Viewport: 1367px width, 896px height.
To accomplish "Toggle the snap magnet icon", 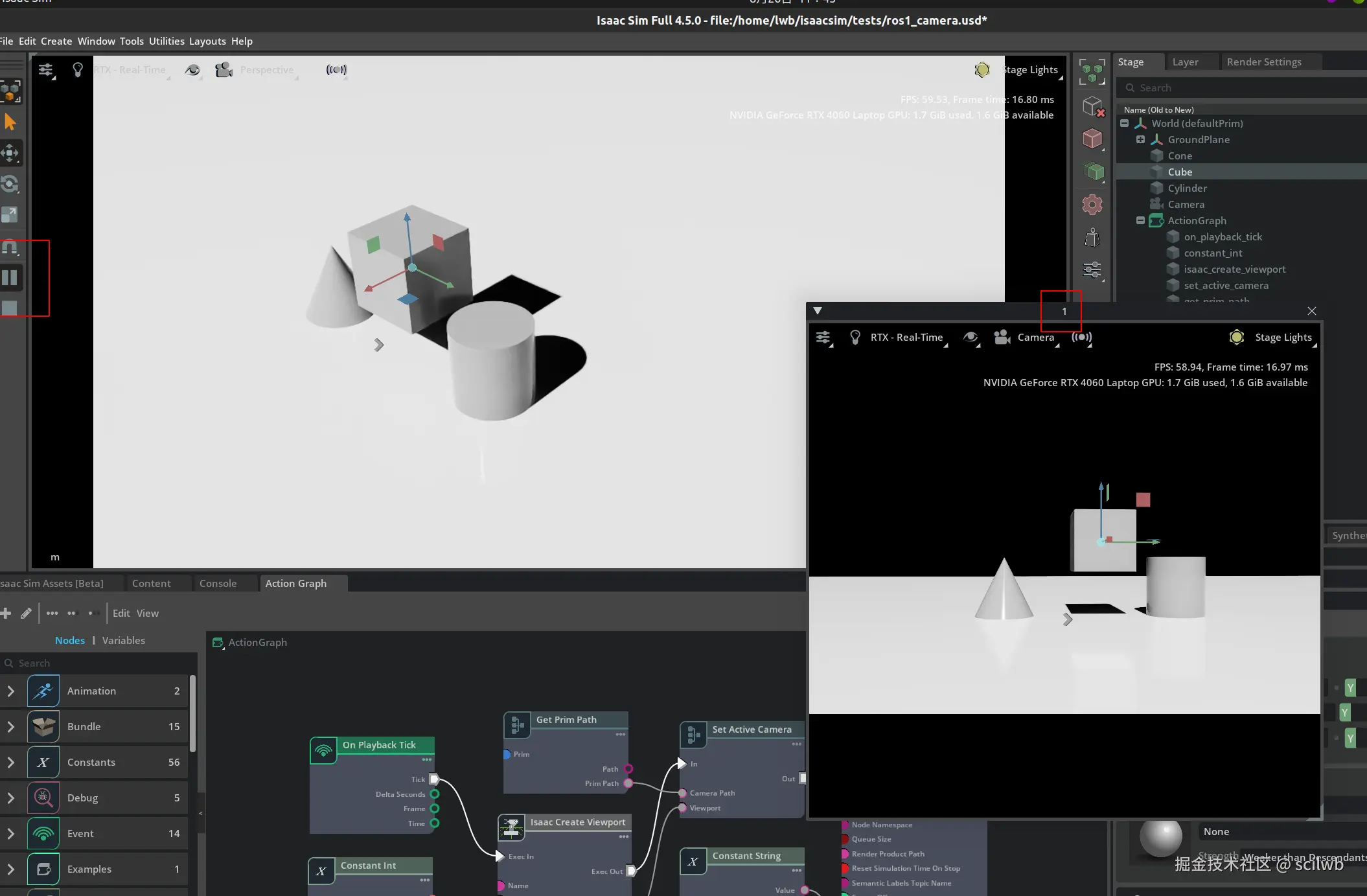I will tap(10, 247).
